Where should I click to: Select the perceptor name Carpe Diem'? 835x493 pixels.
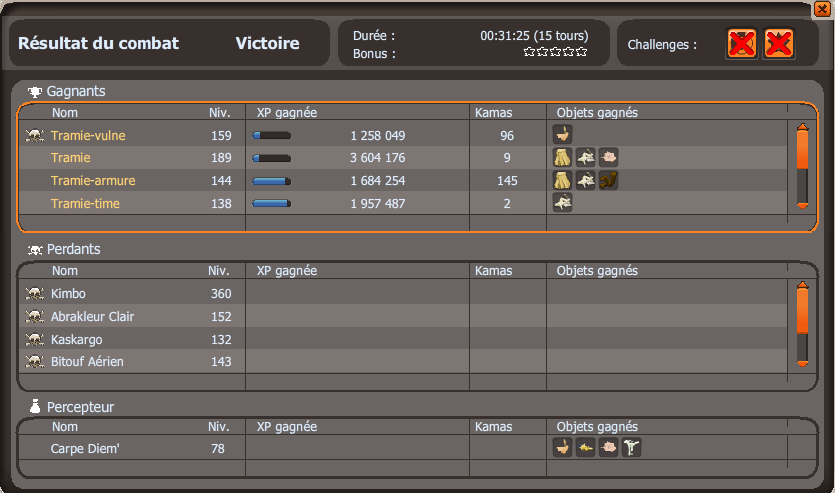tap(85, 449)
